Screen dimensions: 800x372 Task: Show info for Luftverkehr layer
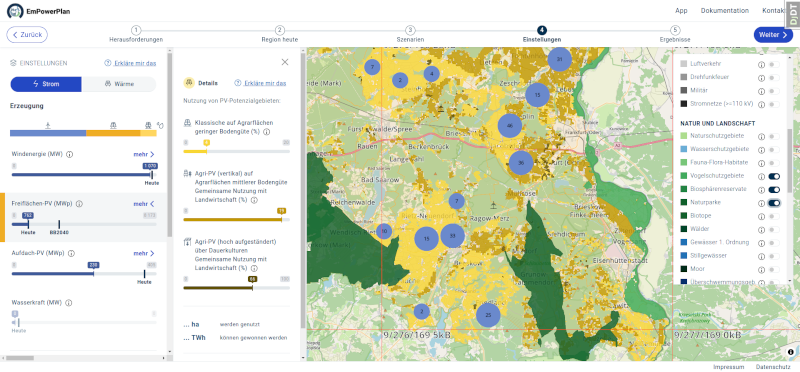761,64
